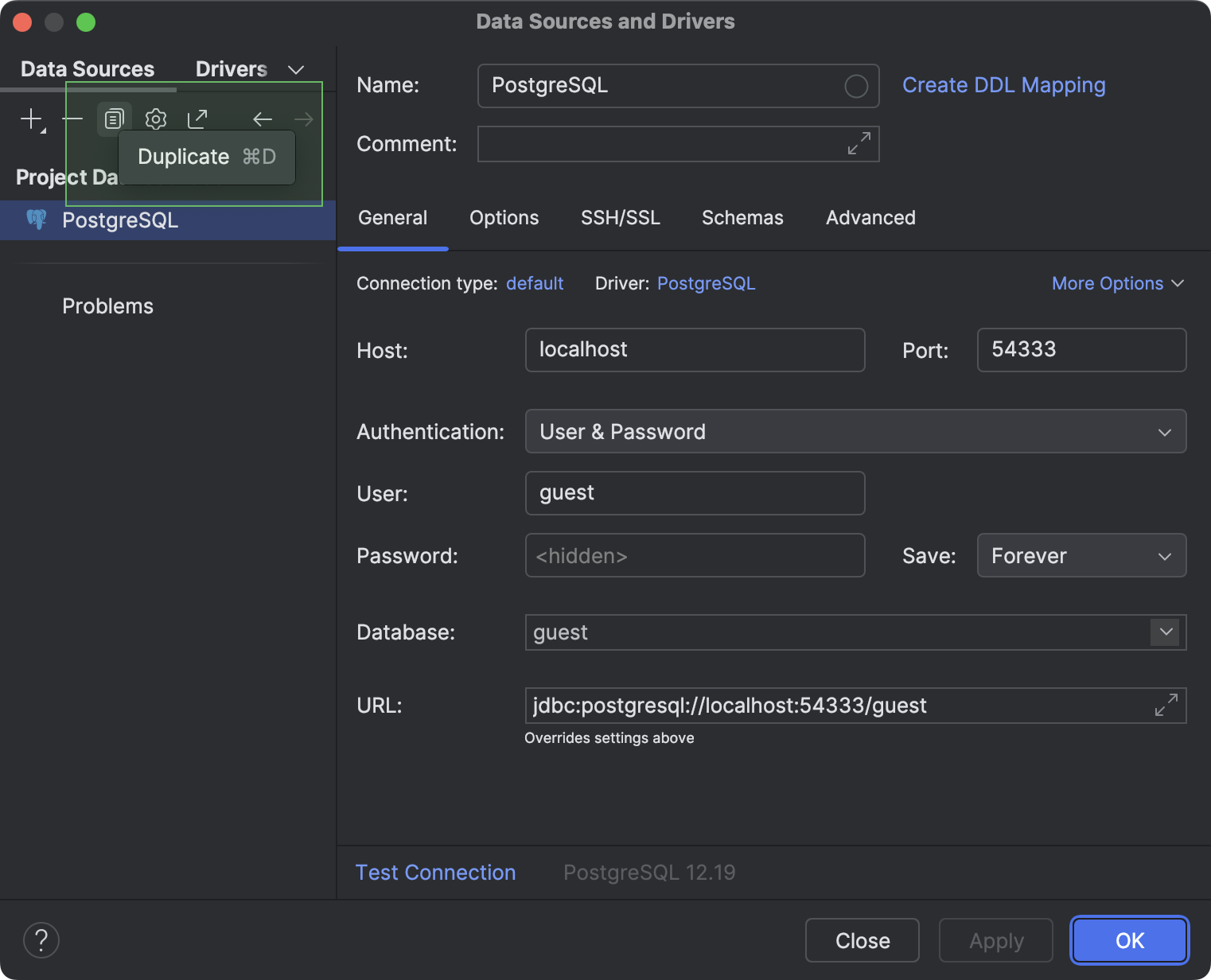Click the PostgreSQL elephant icon in sidebar

pyautogui.click(x=37, y=220)
